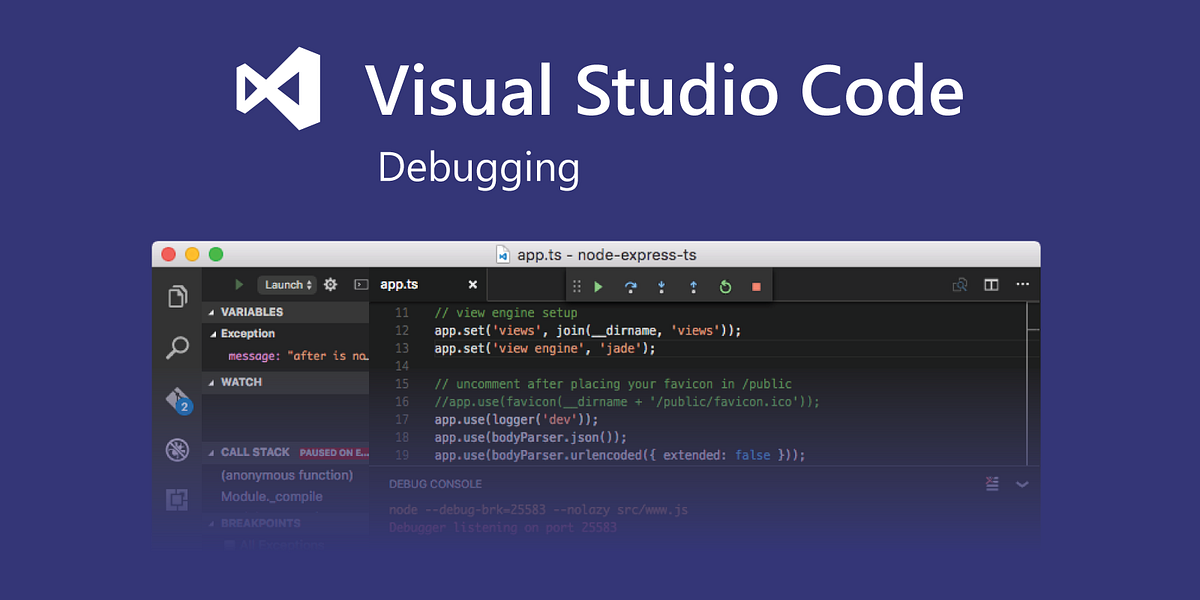Split the editor with the split icon
This screenshot has height=600, width=1200.
[991, 284]
